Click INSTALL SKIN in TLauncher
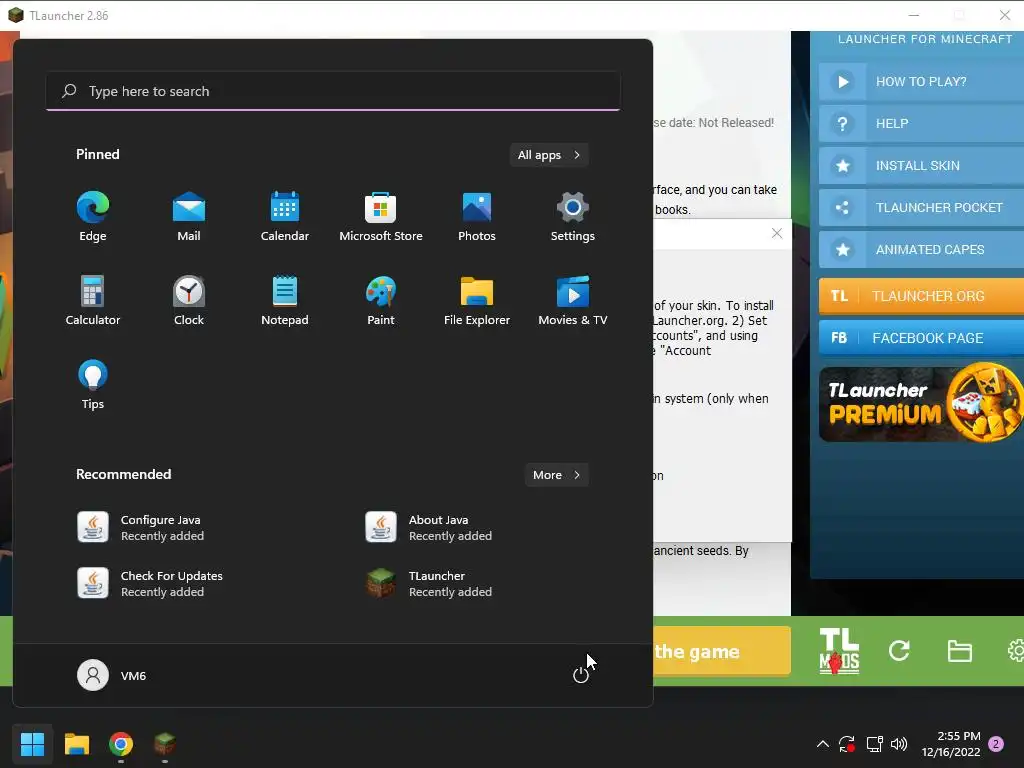The width and height of the screenshot is (1024, 768). tap(921, 165)
